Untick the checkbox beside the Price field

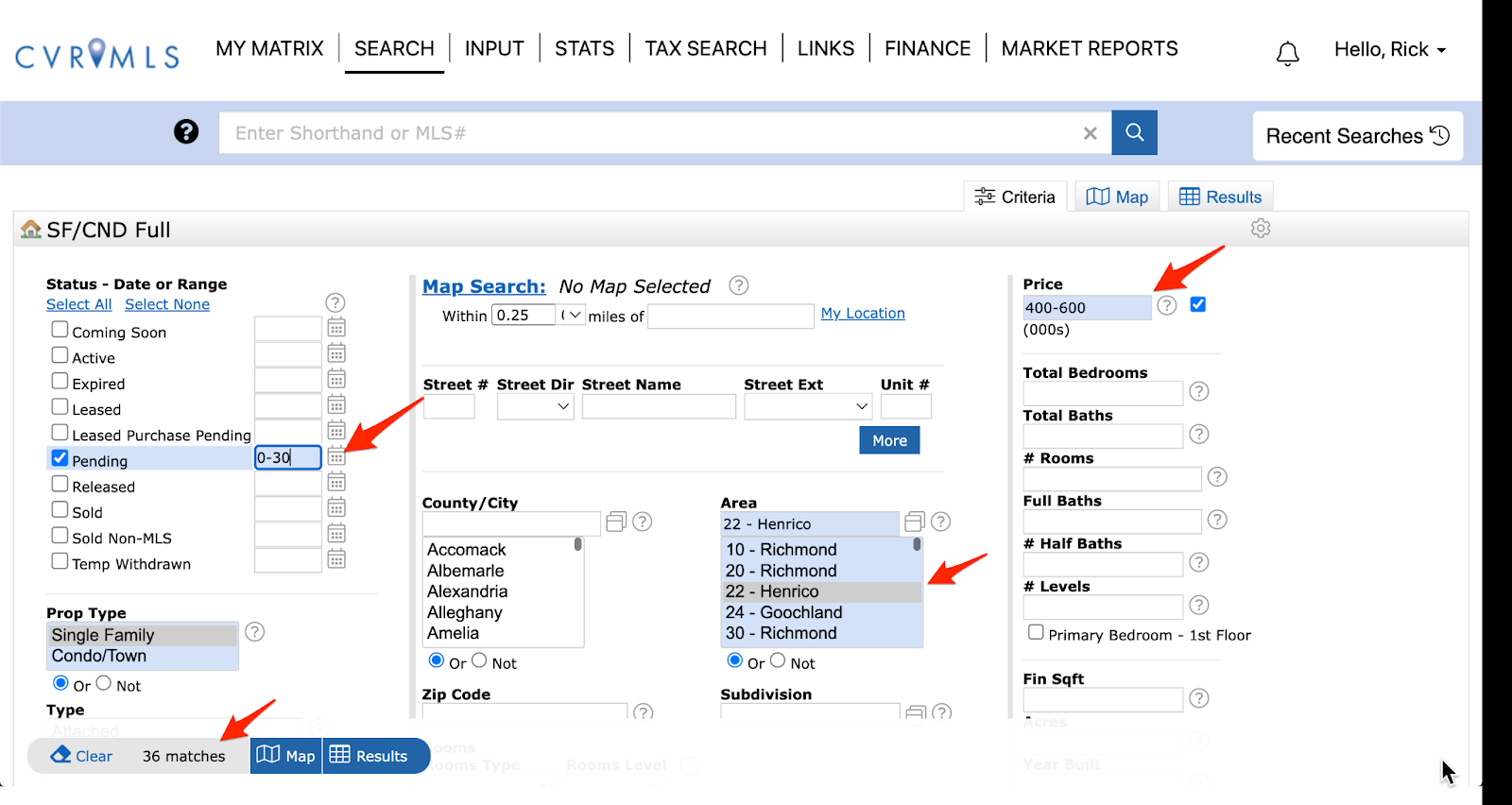pyautogui.click(x=1198, y=304)
